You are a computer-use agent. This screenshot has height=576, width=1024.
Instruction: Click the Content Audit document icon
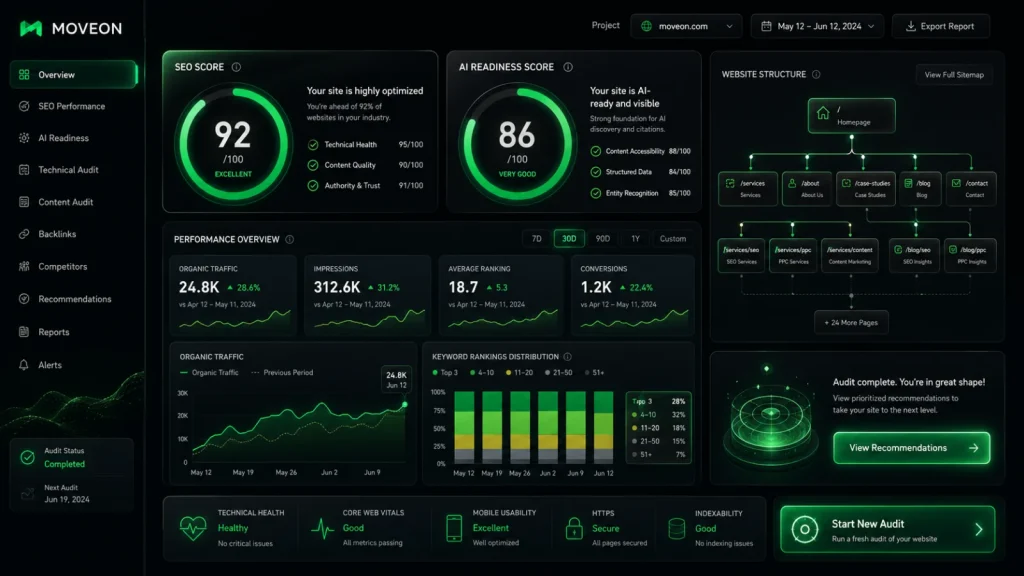(24, 202)
